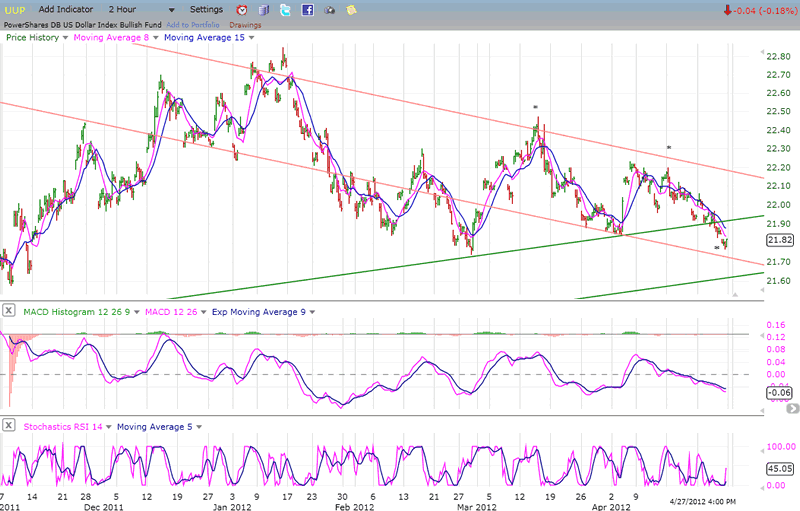Click the camera snapshot icon
This screenshot has height=511, width=800.
pos(330,9)
